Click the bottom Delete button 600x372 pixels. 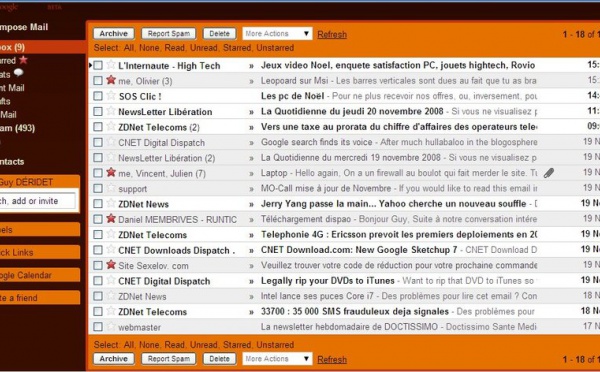coord(219,359)
